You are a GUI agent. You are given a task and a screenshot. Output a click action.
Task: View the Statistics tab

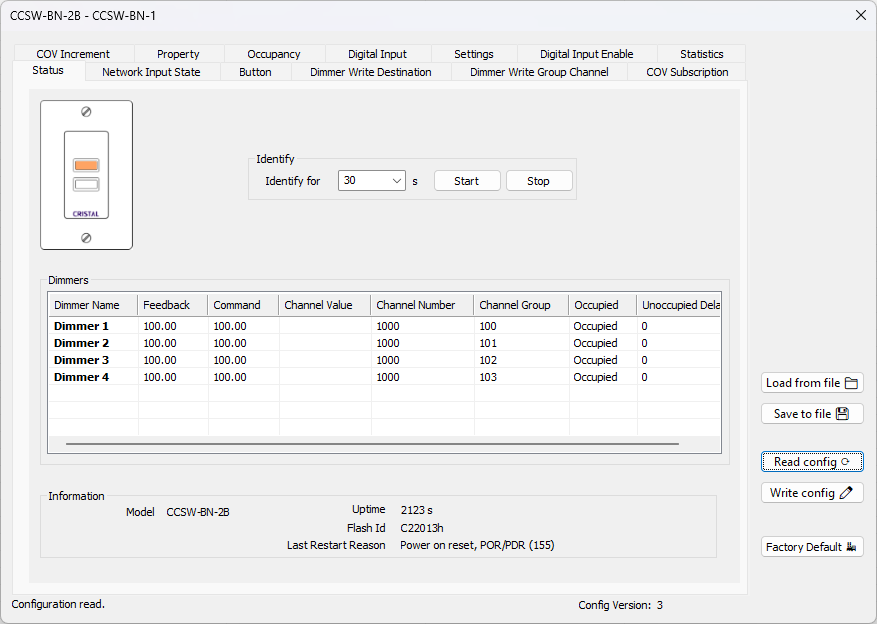tap(702, 54)
